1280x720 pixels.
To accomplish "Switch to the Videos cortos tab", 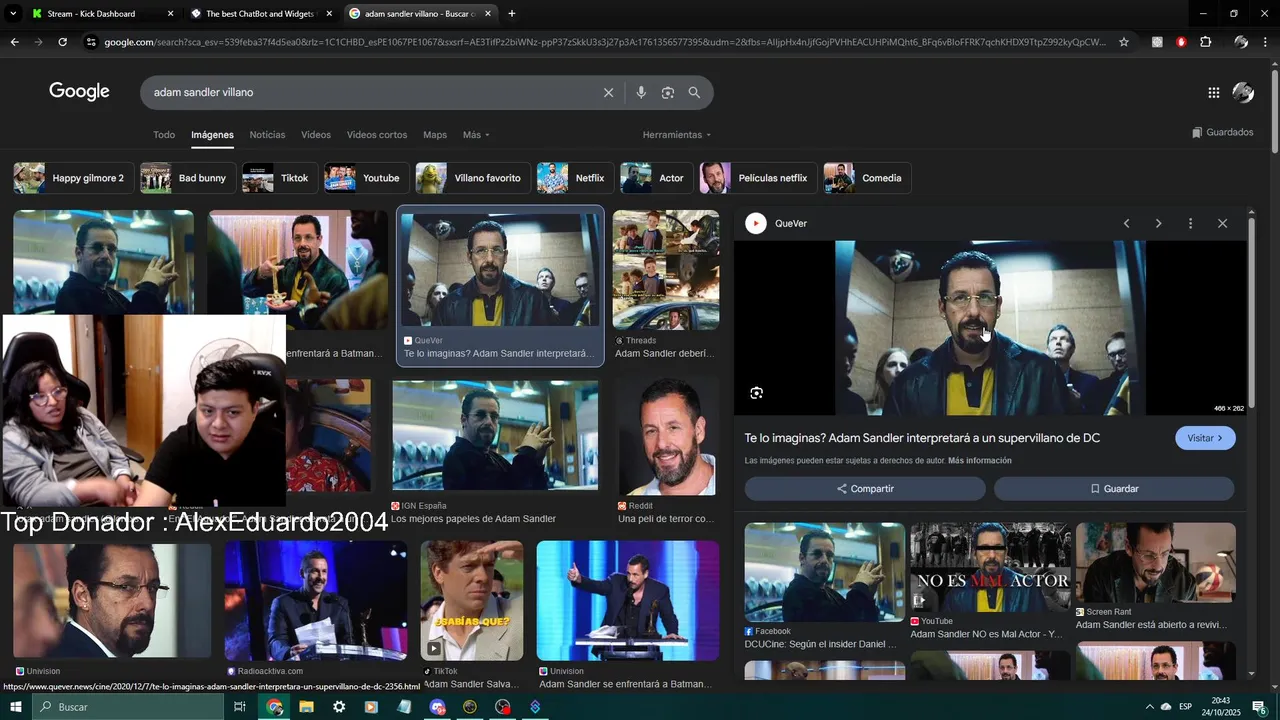I will pos(377,135).
